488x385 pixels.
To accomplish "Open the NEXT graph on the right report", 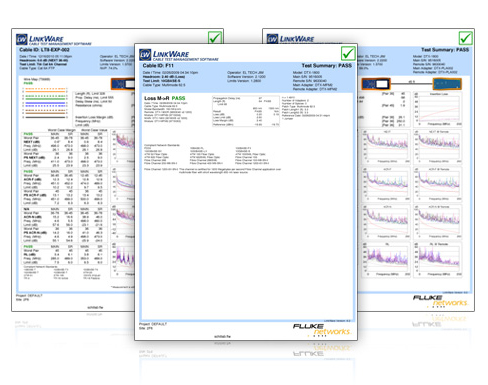I will (x=387, y=147).
